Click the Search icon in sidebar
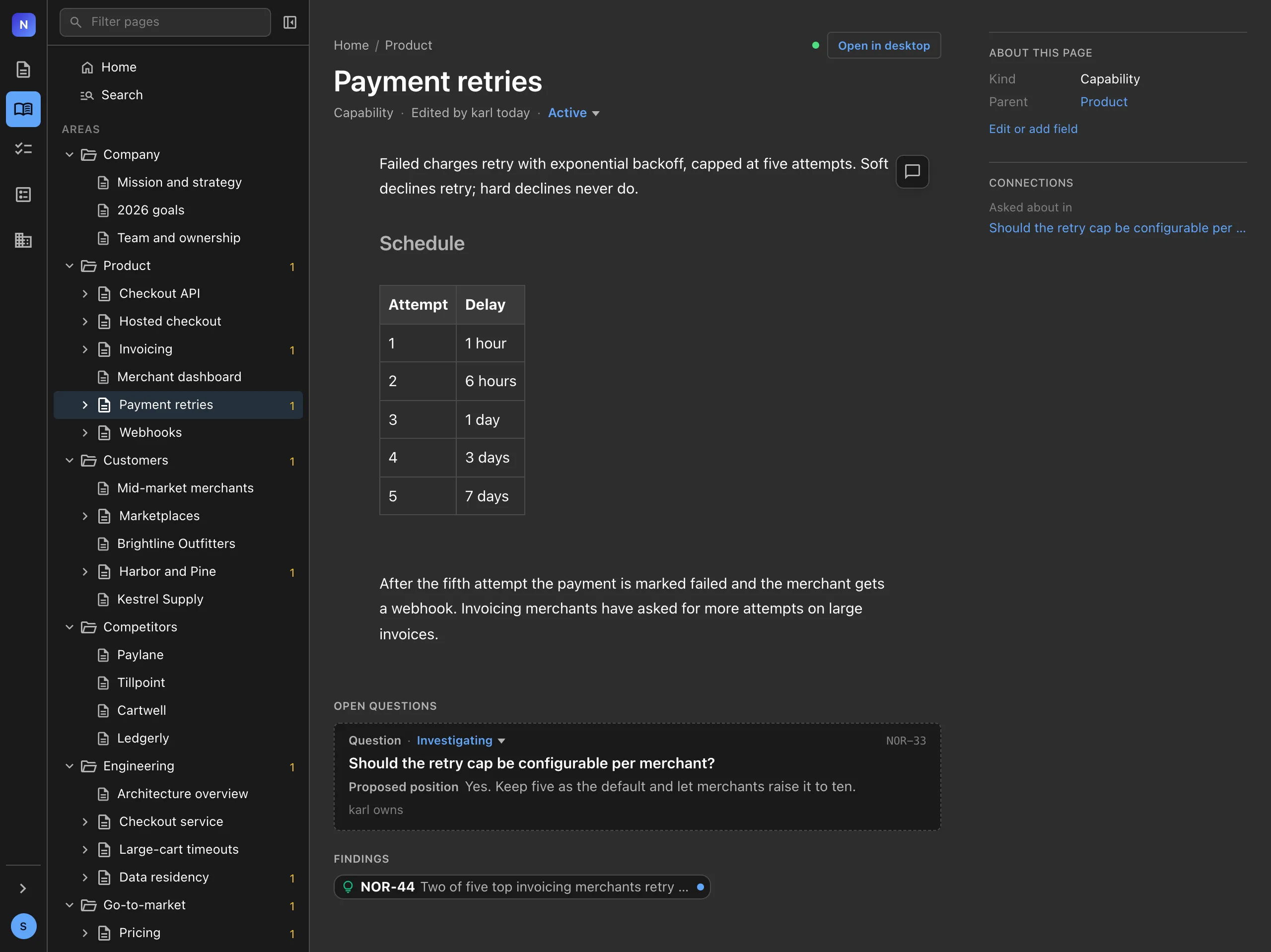The height and width of the screenshot is (952, 1271). pos(87,95)
